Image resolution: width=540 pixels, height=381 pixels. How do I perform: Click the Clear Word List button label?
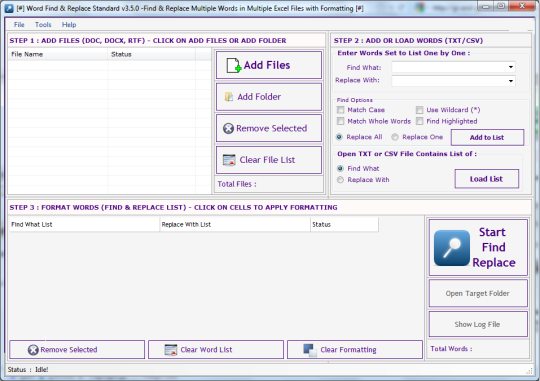tap(206, 350)
